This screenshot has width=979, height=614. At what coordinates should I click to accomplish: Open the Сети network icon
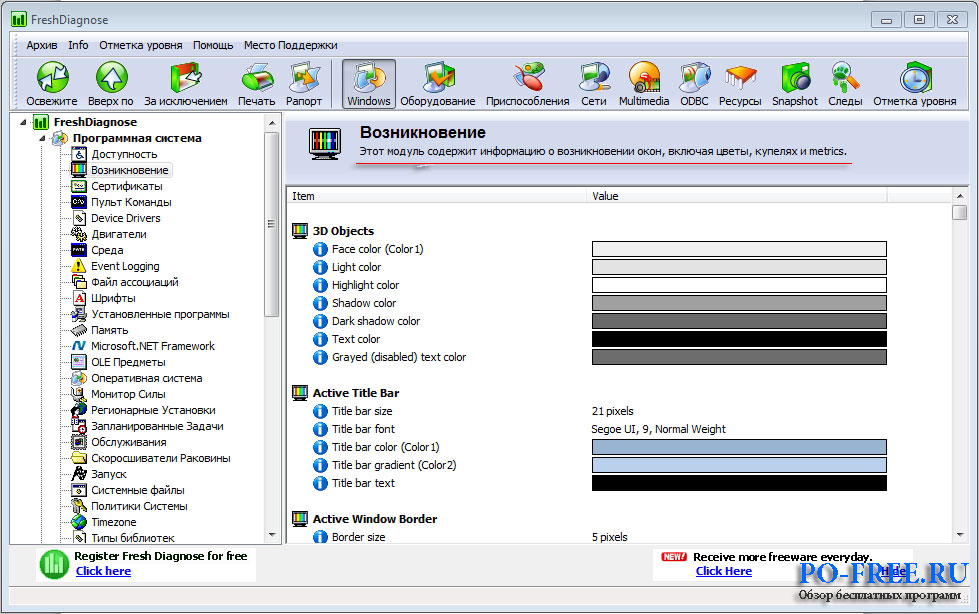[x=594, y=78]
